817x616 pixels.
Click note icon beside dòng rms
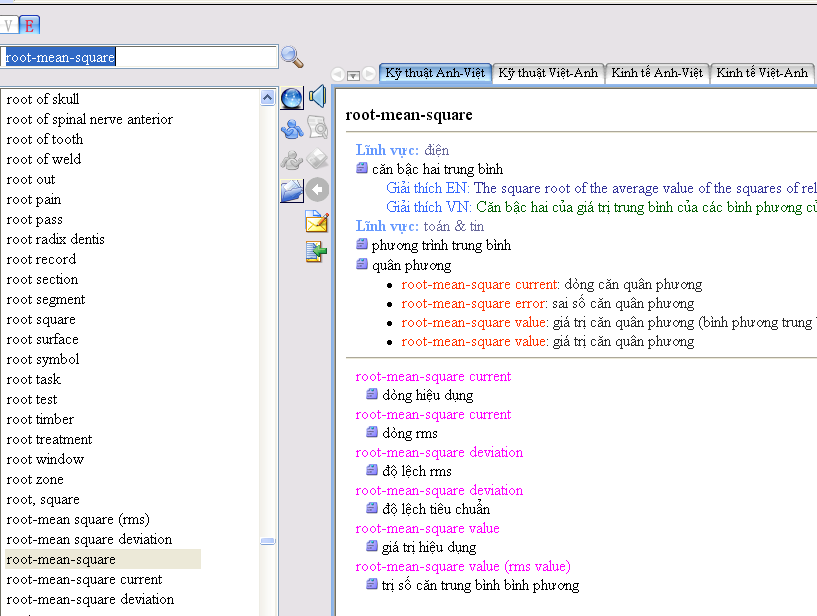372,432
